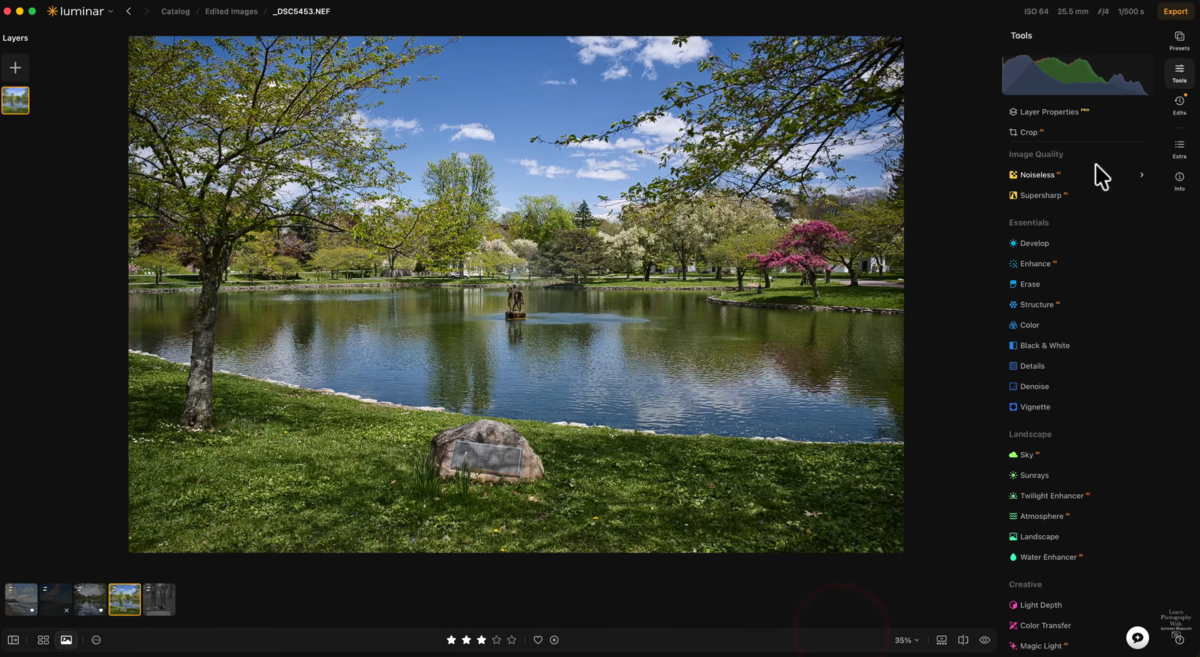Expand the Noiseless tool arrow
The height and width of the screenshot is (657, 1200).
click(1142, 175)
